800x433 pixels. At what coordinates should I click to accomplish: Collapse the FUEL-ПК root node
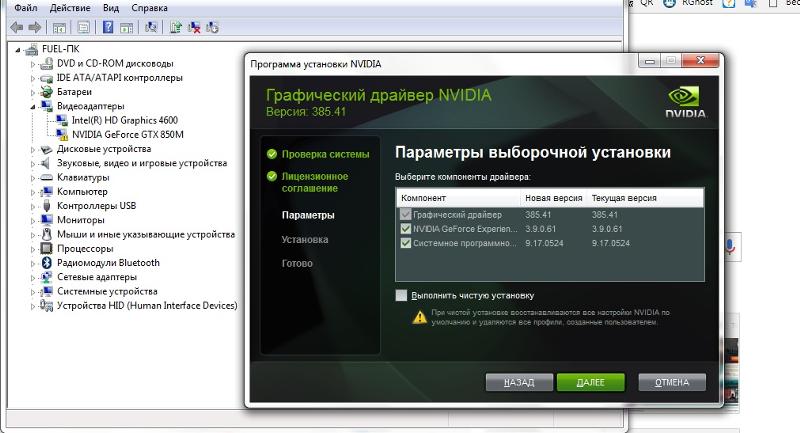18,50
